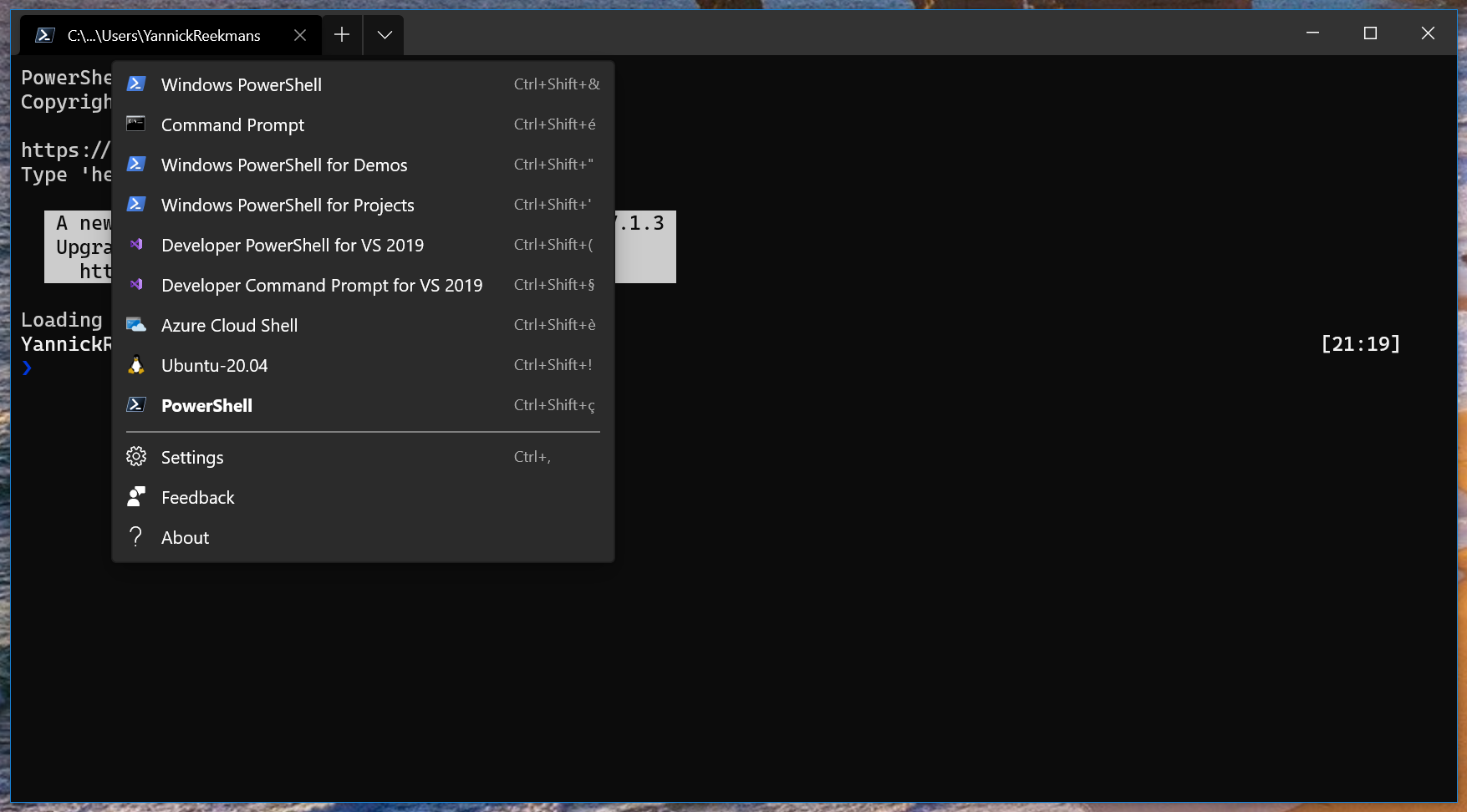Click the PowerShell icon on the tab
This screenshot has height=812, width=1467.
[45, 35]
